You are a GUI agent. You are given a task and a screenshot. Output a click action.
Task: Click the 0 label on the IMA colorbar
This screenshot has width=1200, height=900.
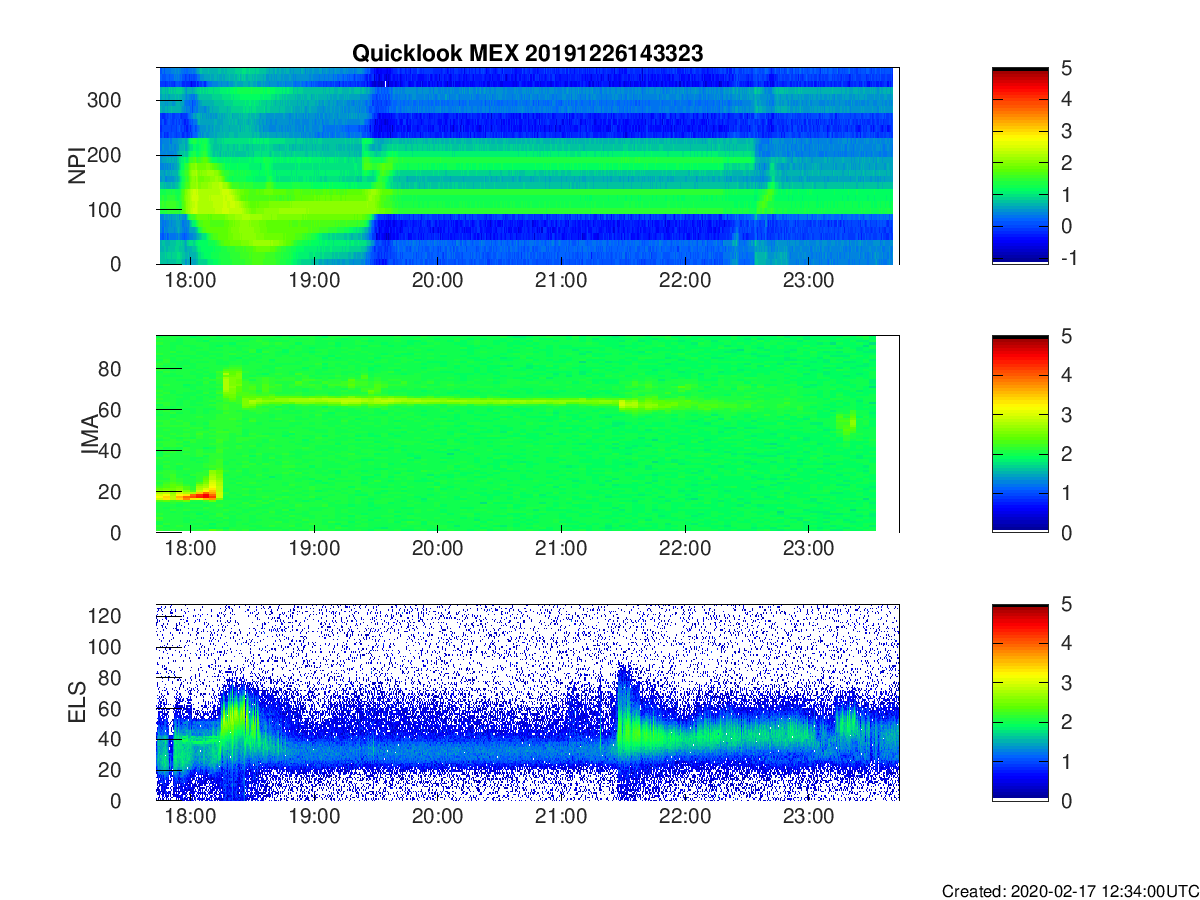(x=1065, y=532)
